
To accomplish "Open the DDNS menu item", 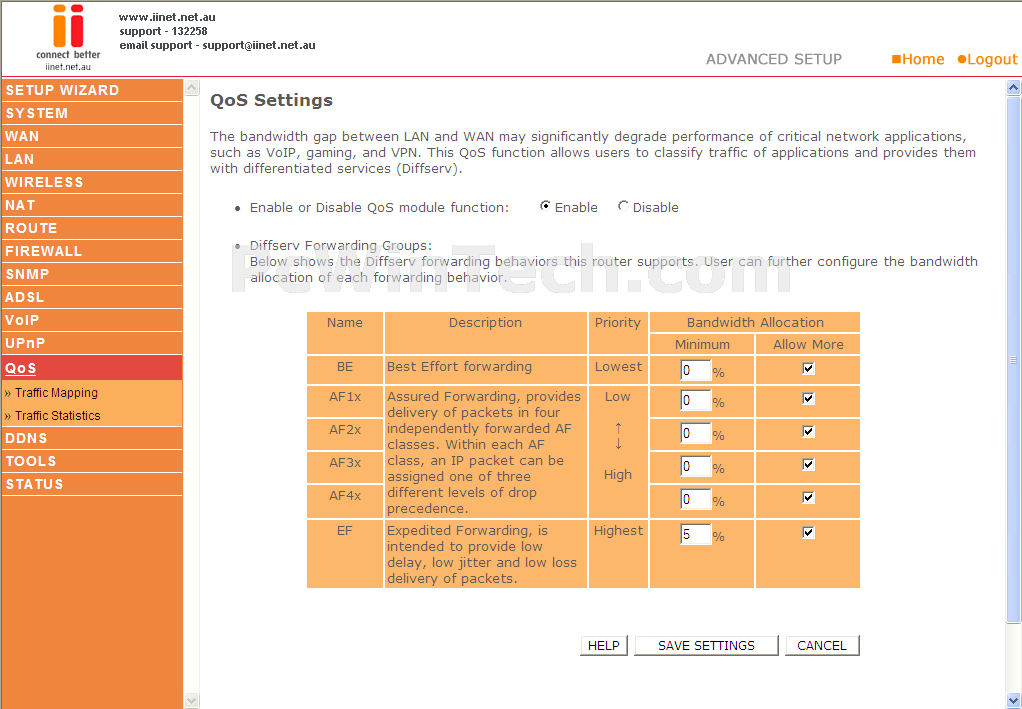I will [92, 438].
